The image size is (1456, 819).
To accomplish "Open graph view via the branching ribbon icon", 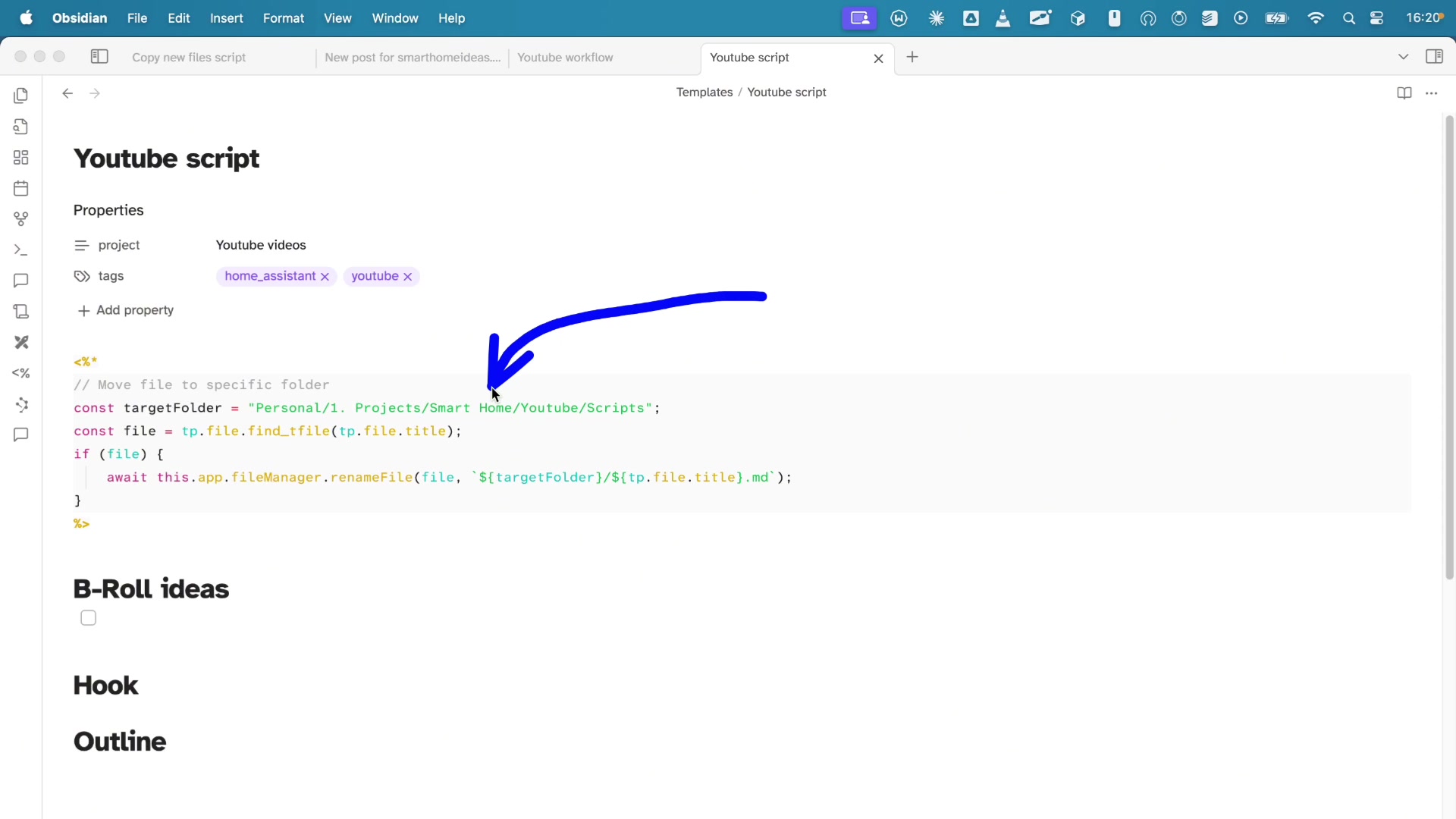I will coord(20,219).
